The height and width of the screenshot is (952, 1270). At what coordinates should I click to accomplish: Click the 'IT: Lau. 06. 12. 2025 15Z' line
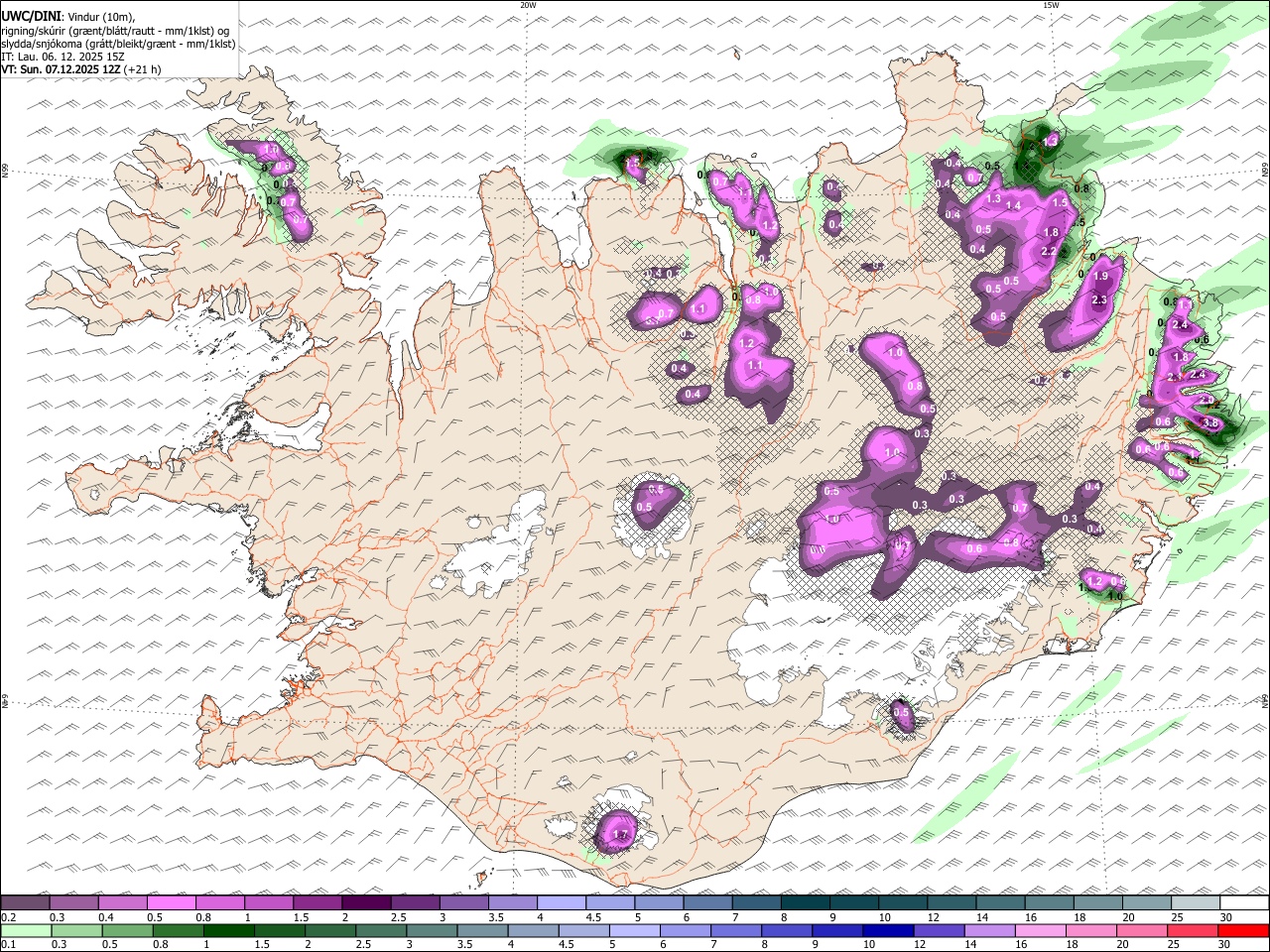(63, 57)
